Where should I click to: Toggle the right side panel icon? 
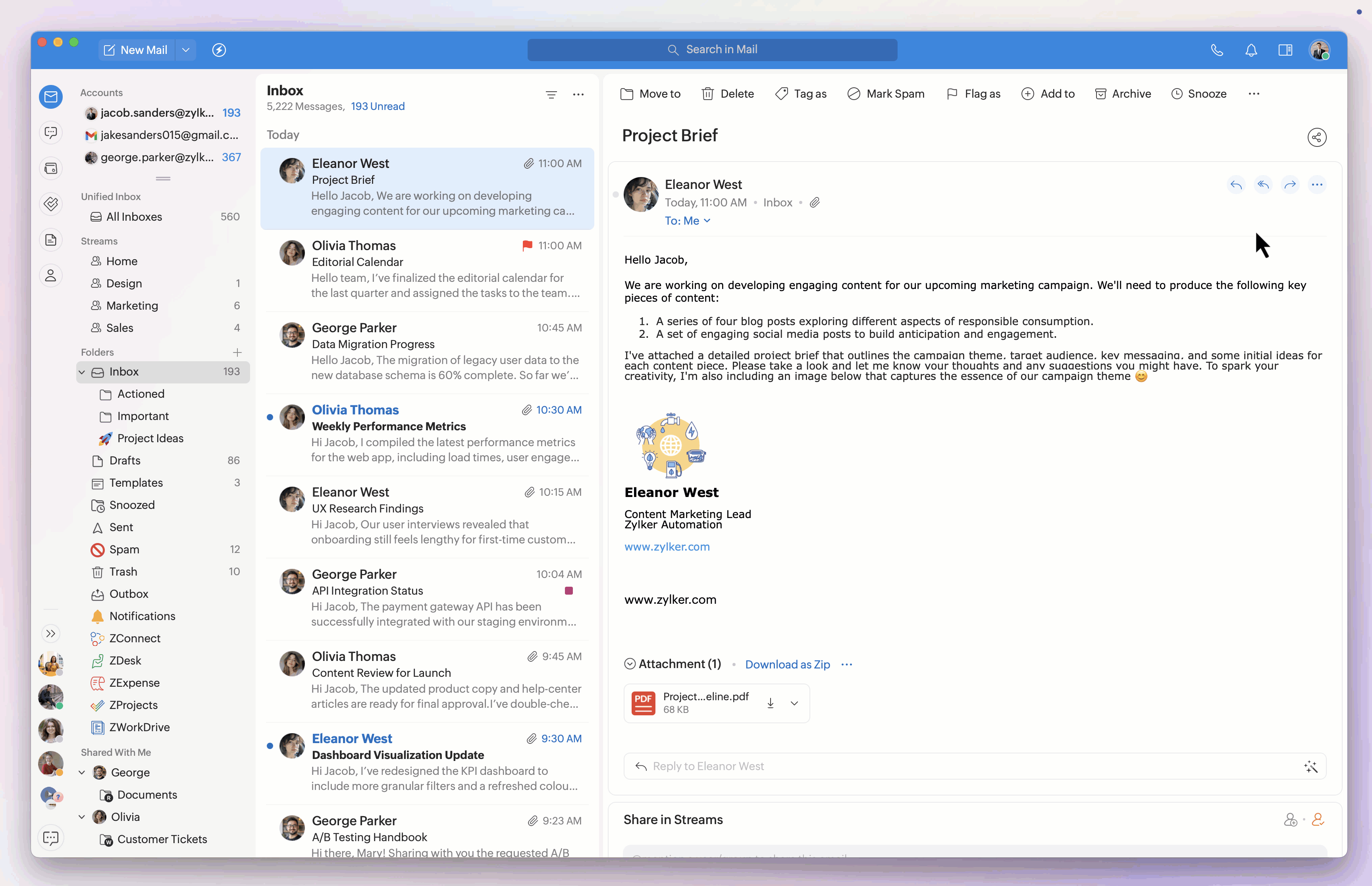pyautogui.click(x=1285, y=50)
